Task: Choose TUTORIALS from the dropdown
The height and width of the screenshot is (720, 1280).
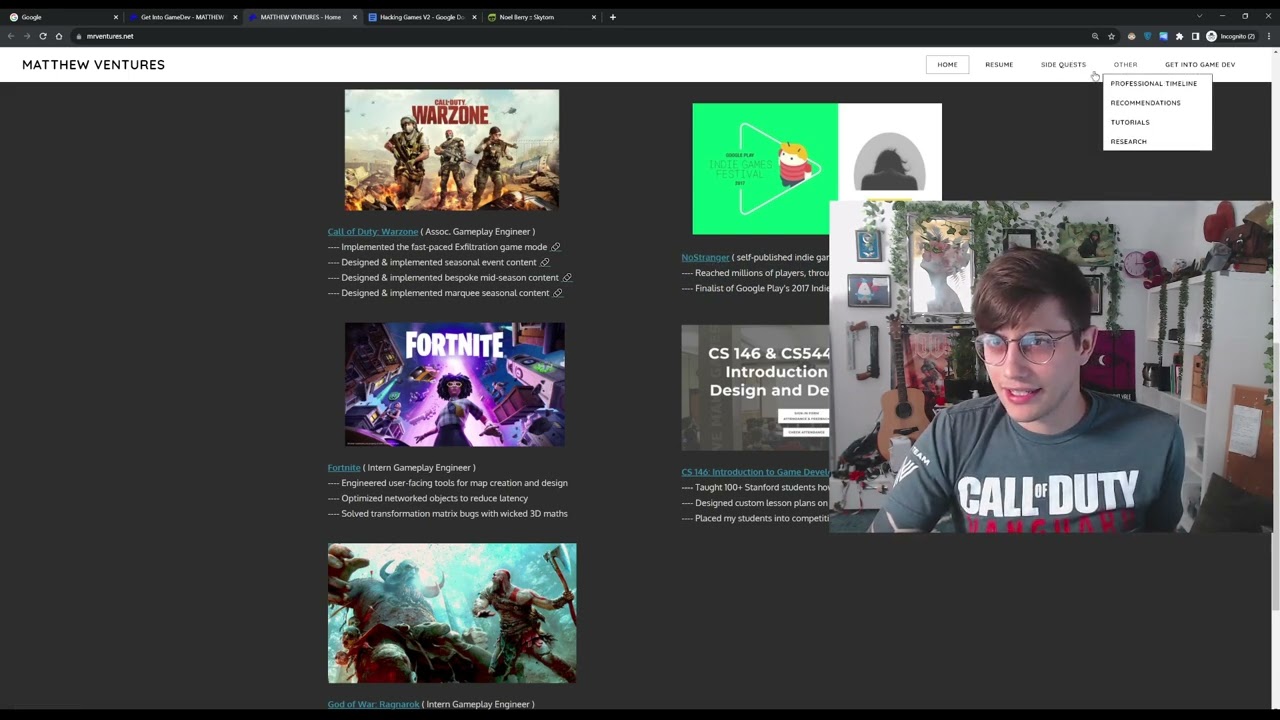Action: pos(1130,122)
